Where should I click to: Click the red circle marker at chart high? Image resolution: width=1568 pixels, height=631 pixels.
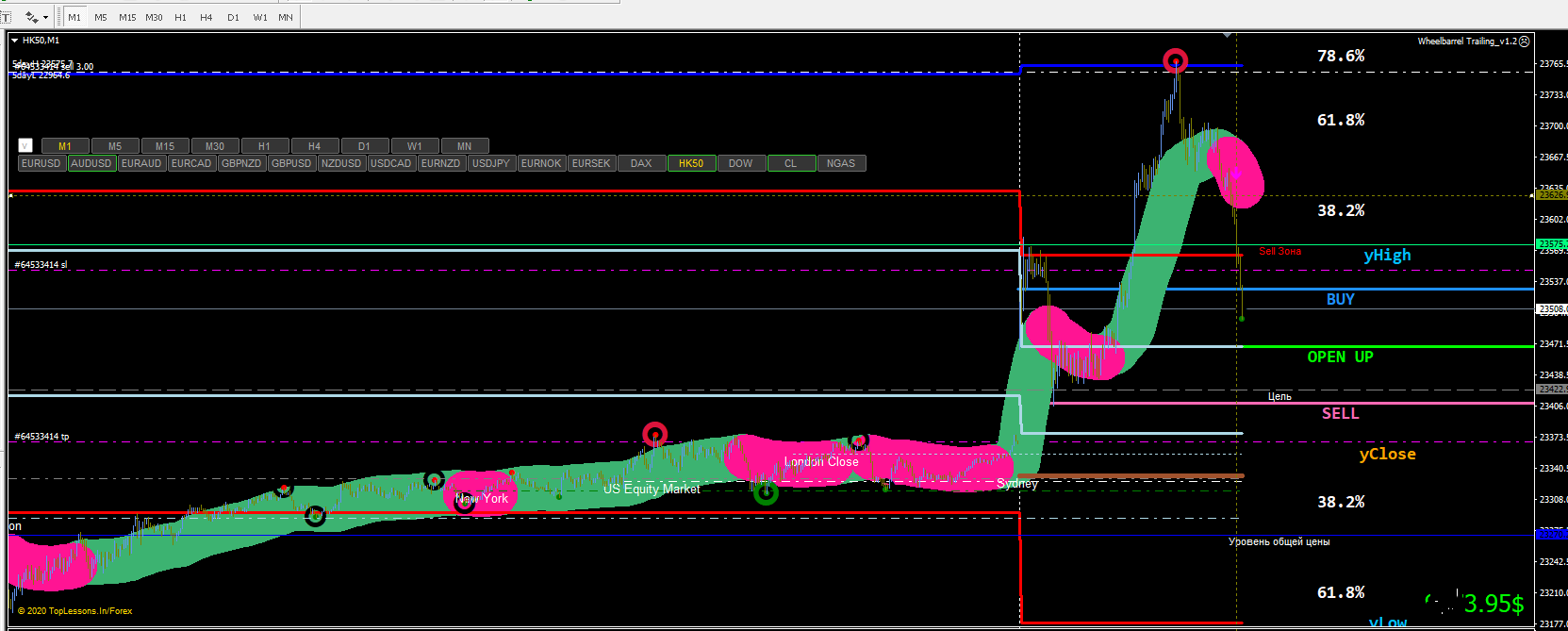[1175, 61]
